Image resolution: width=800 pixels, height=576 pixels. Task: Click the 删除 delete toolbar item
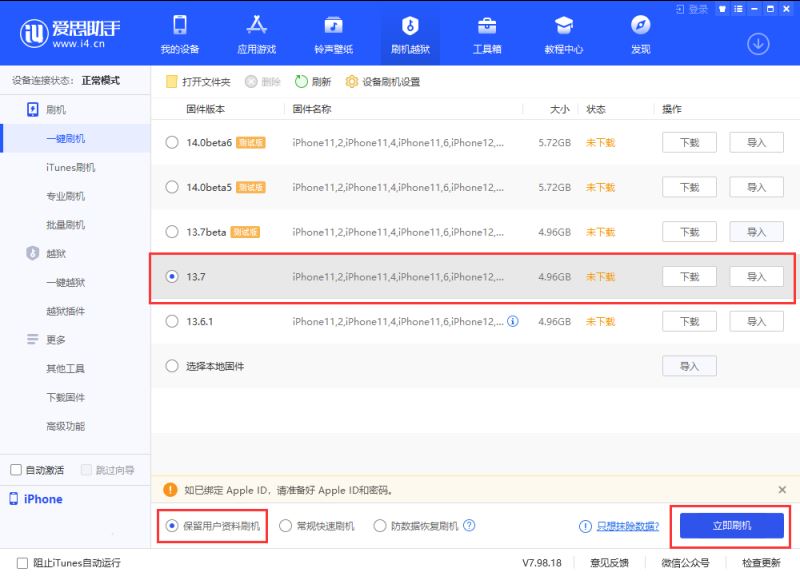tap(263, 82)
